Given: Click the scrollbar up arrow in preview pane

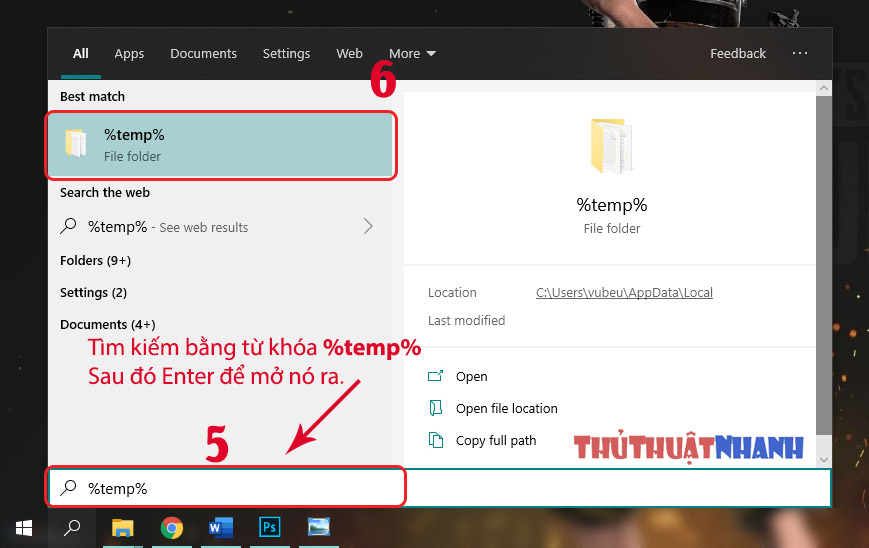Looking at the screenshot, I should click(824, 88).
